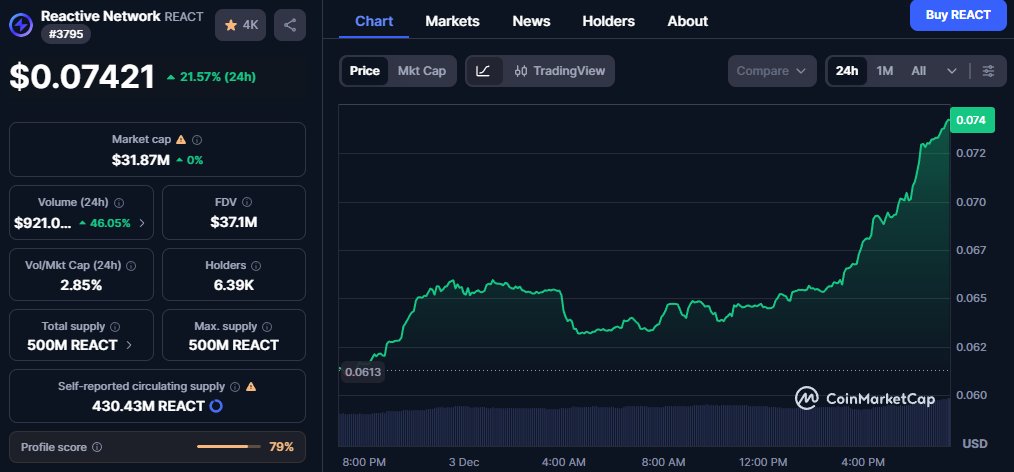Open the Max. supply info icon
This screenshot has height=472, width=1014.
click(267, 327)
